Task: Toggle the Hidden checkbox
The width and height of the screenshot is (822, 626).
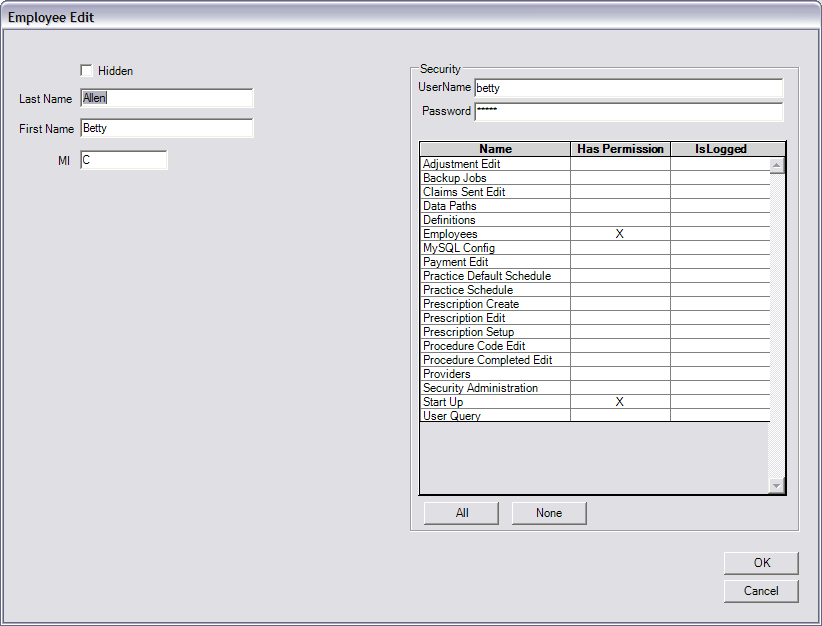Action: coord(86,70)
